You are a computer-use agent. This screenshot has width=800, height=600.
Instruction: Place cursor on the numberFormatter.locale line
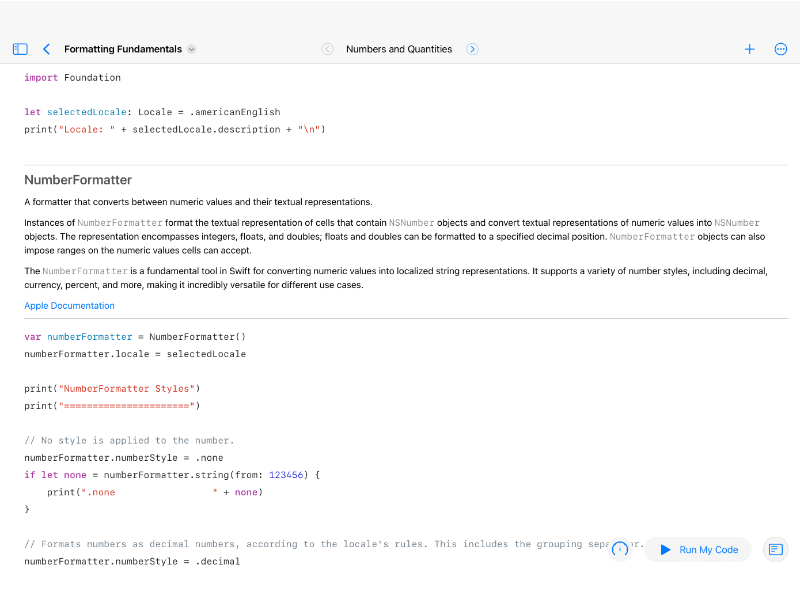point(134,354)
